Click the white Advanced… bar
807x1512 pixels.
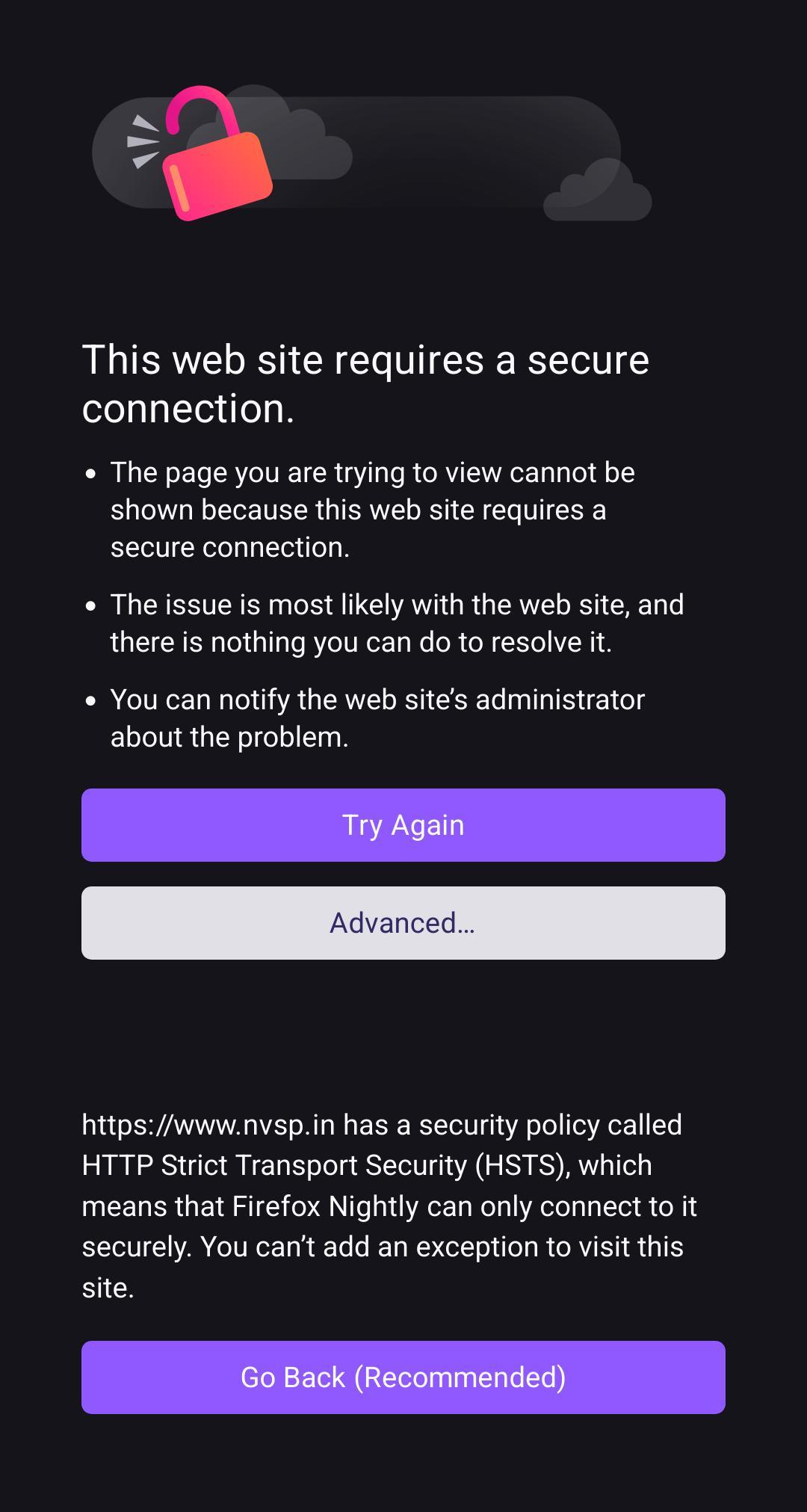tap(403, 922)
